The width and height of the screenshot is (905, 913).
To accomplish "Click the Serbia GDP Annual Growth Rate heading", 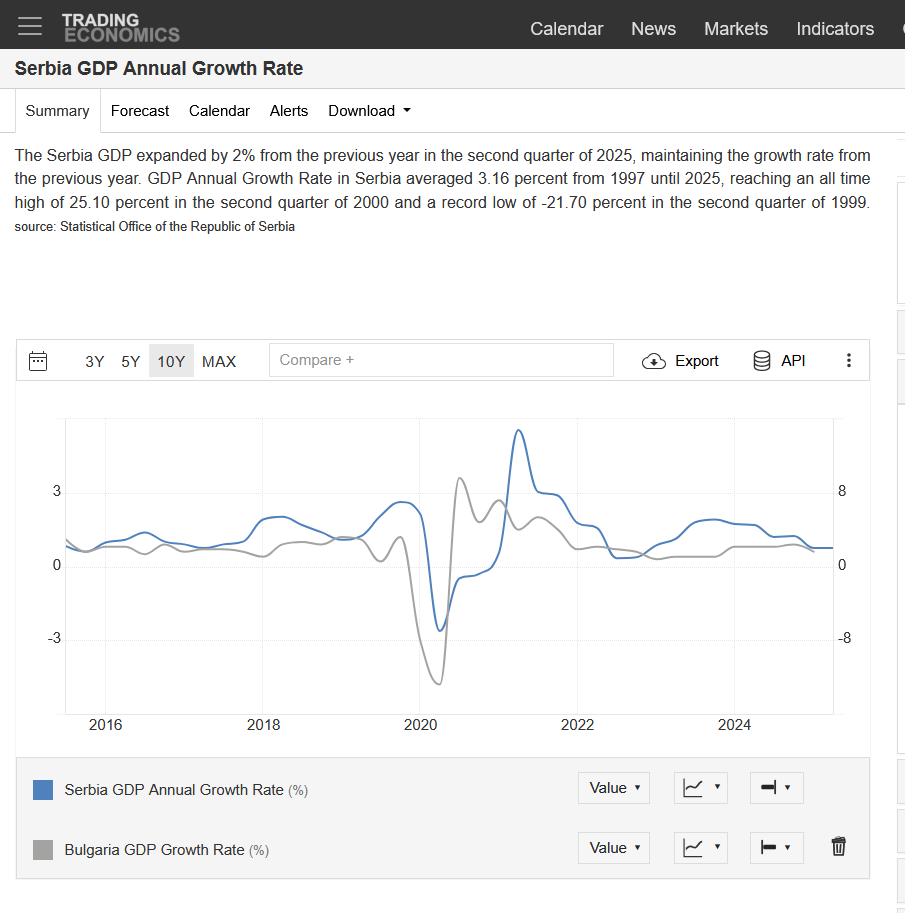I will coord(158,68).
